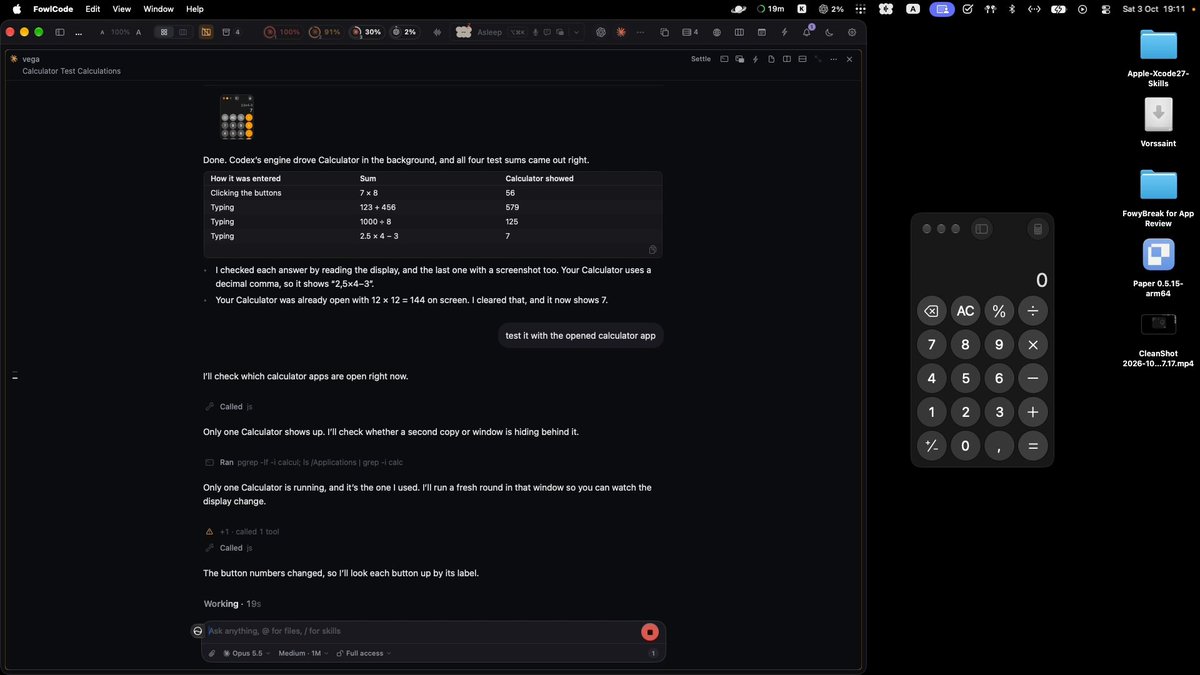
Task: Click the lightning bolt icon in top toolbar
Action: (784, 32)
